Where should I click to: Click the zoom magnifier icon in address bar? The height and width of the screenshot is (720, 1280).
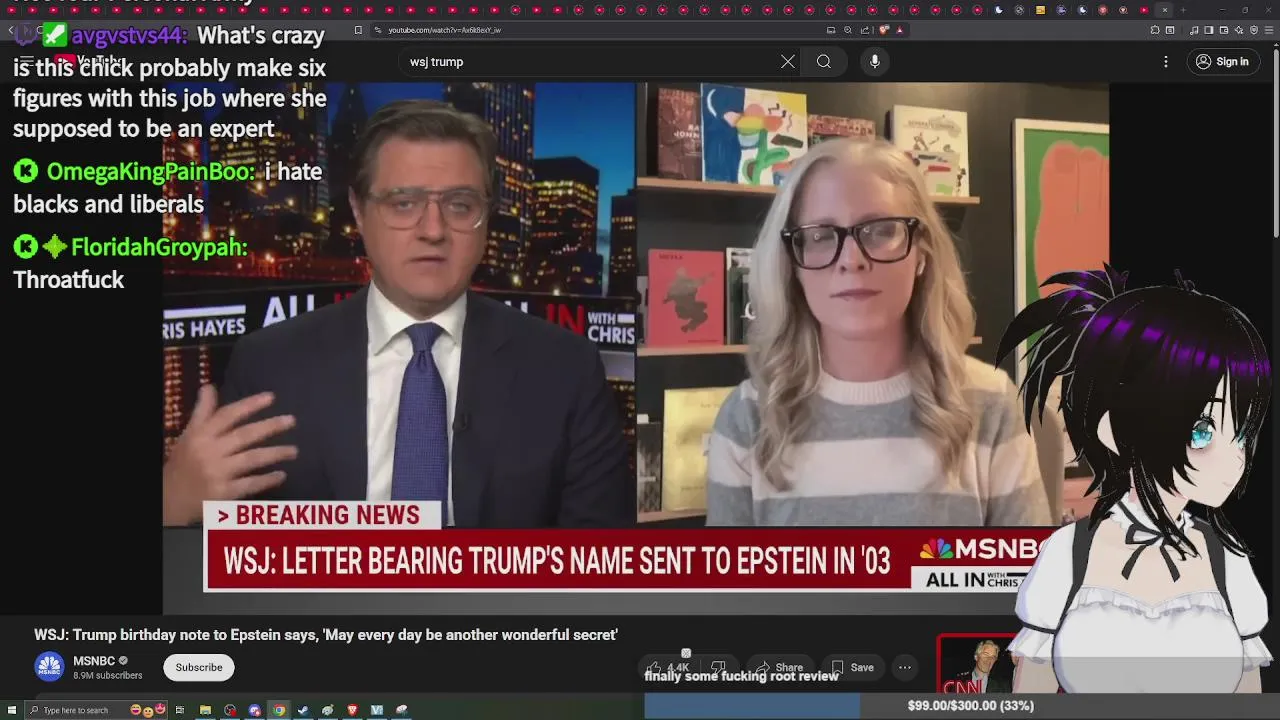[x=848, y=30]
